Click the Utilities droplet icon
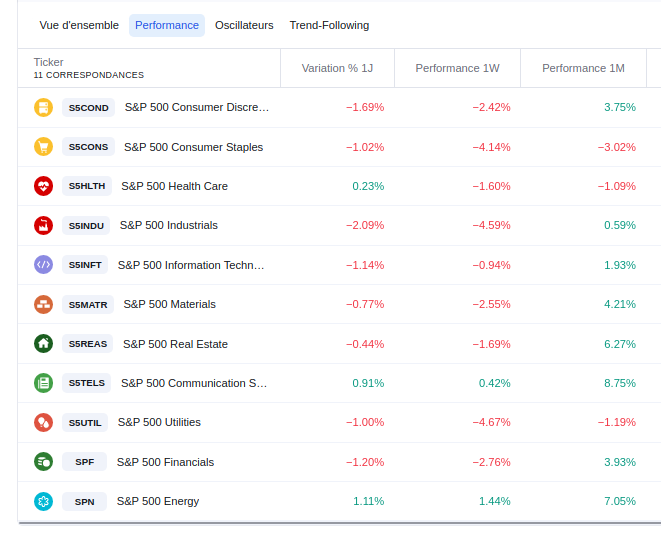This screenshot has height=546, width=661. coord(43,422)
